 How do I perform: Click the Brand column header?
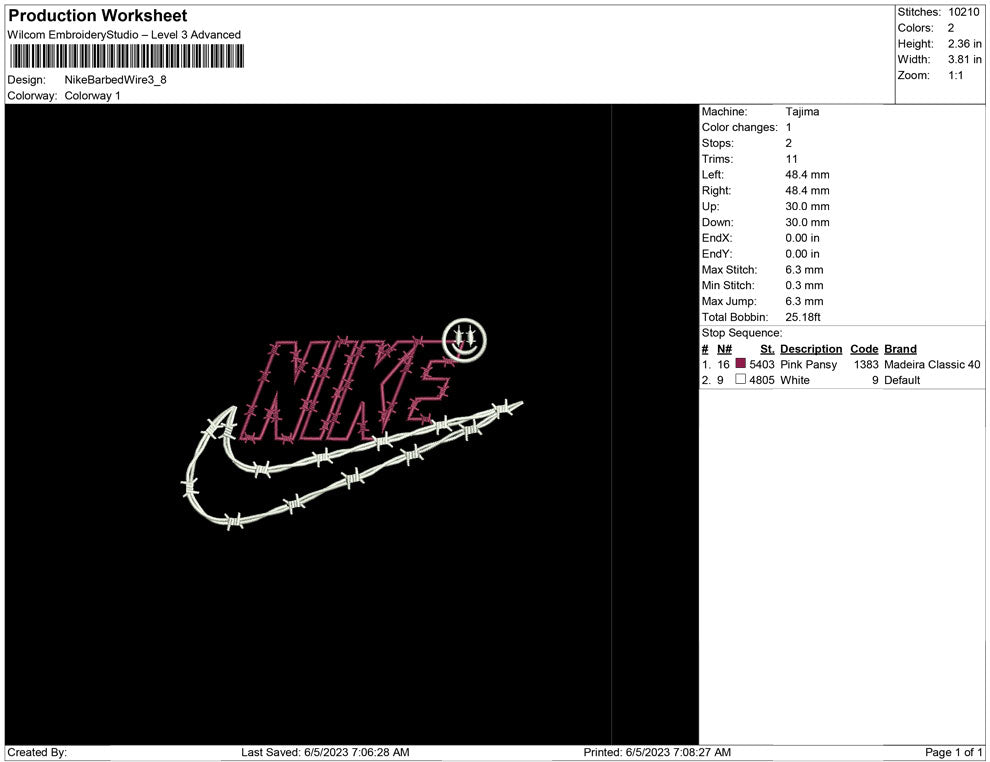[x=900, y=349]
